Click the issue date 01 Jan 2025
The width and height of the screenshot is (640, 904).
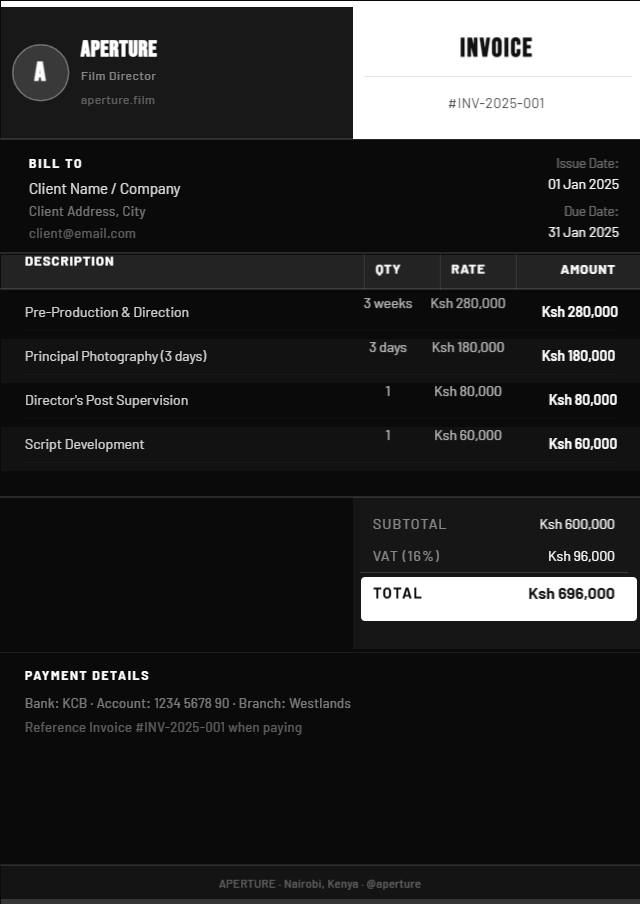(583, 184)
